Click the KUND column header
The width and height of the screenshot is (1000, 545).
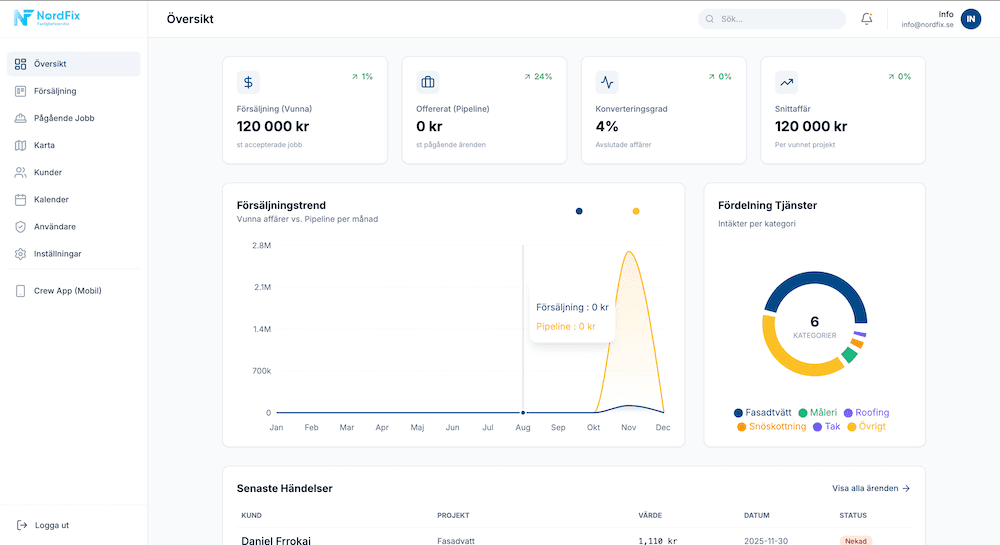(251, 515)
